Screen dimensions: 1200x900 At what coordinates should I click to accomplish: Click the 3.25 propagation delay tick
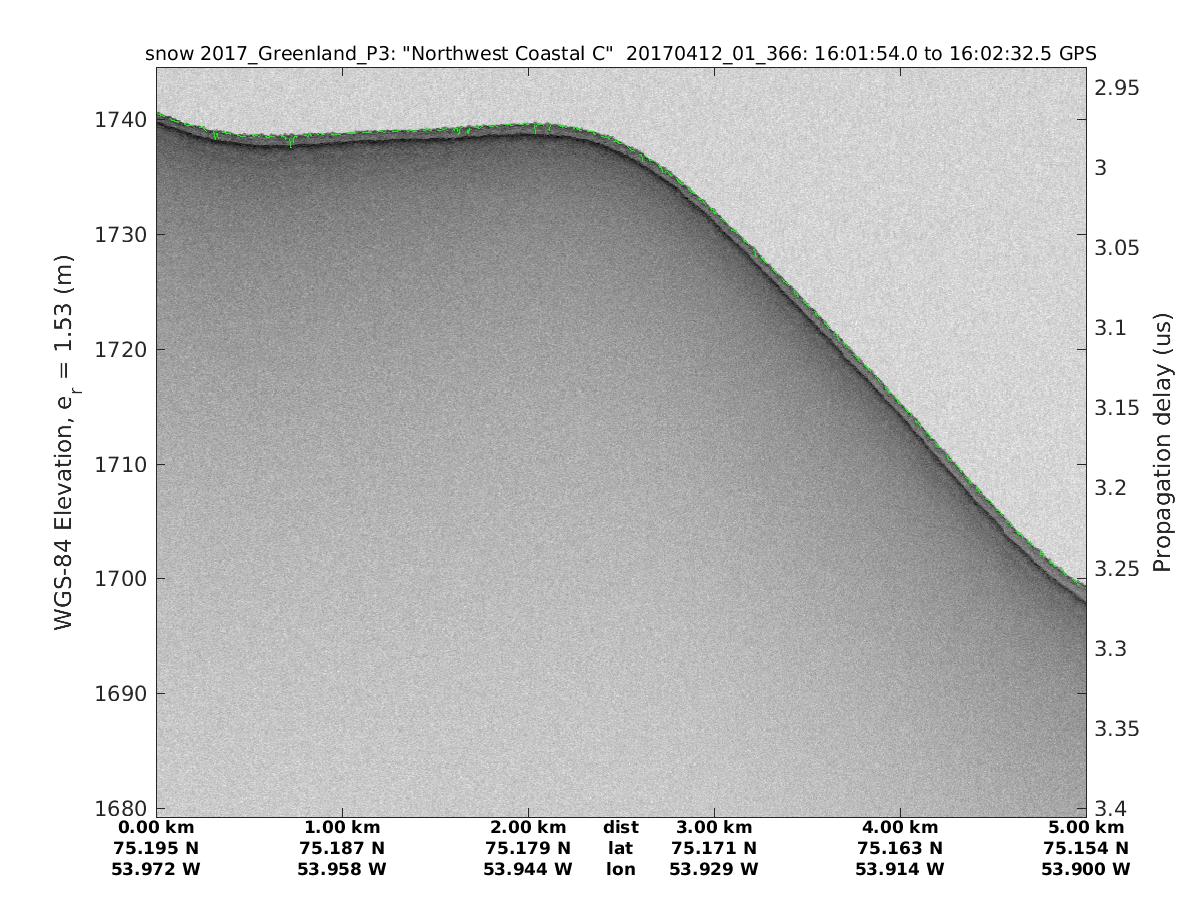1116,568
